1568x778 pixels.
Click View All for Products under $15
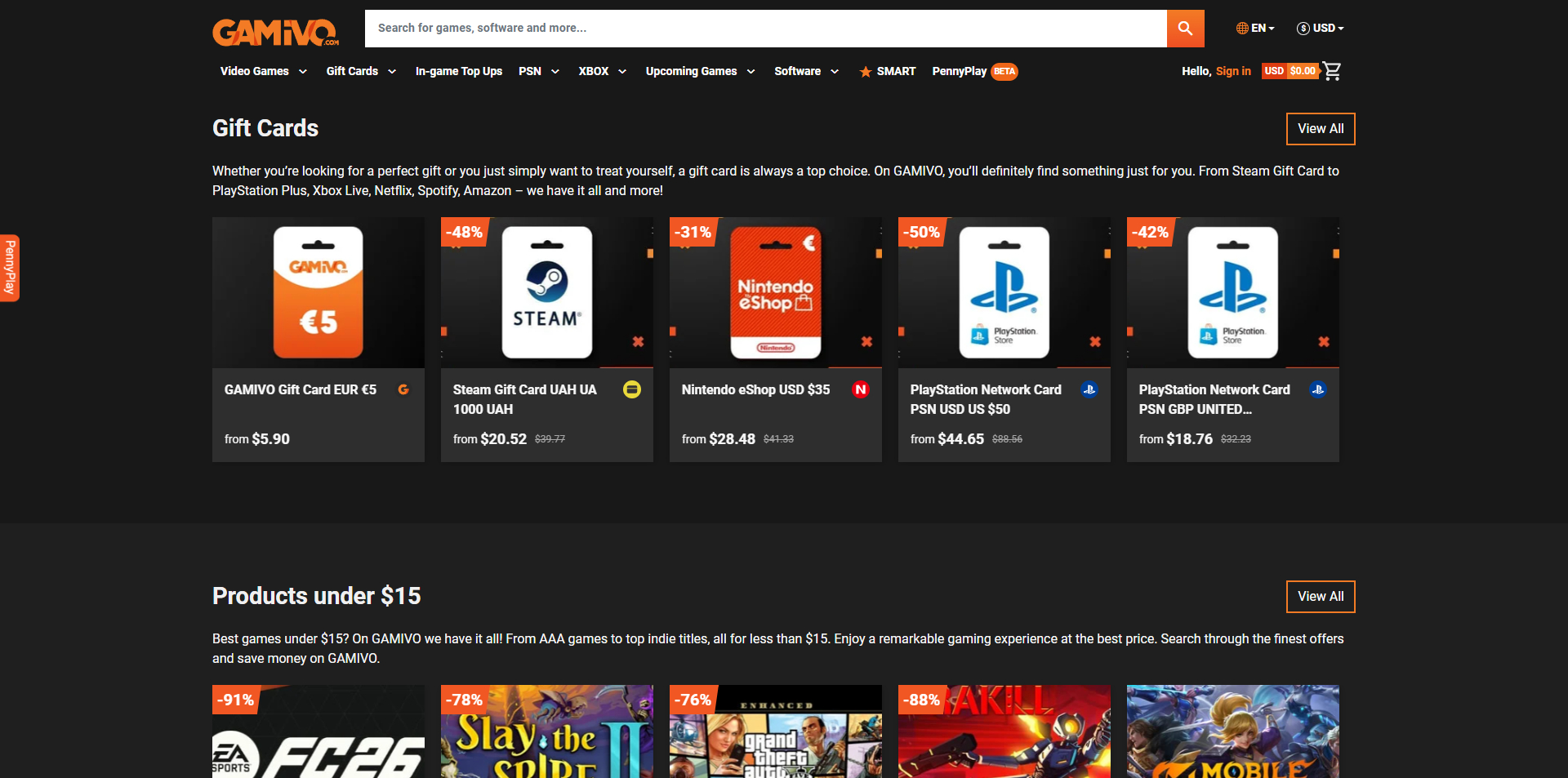(x=1321, y=597)
